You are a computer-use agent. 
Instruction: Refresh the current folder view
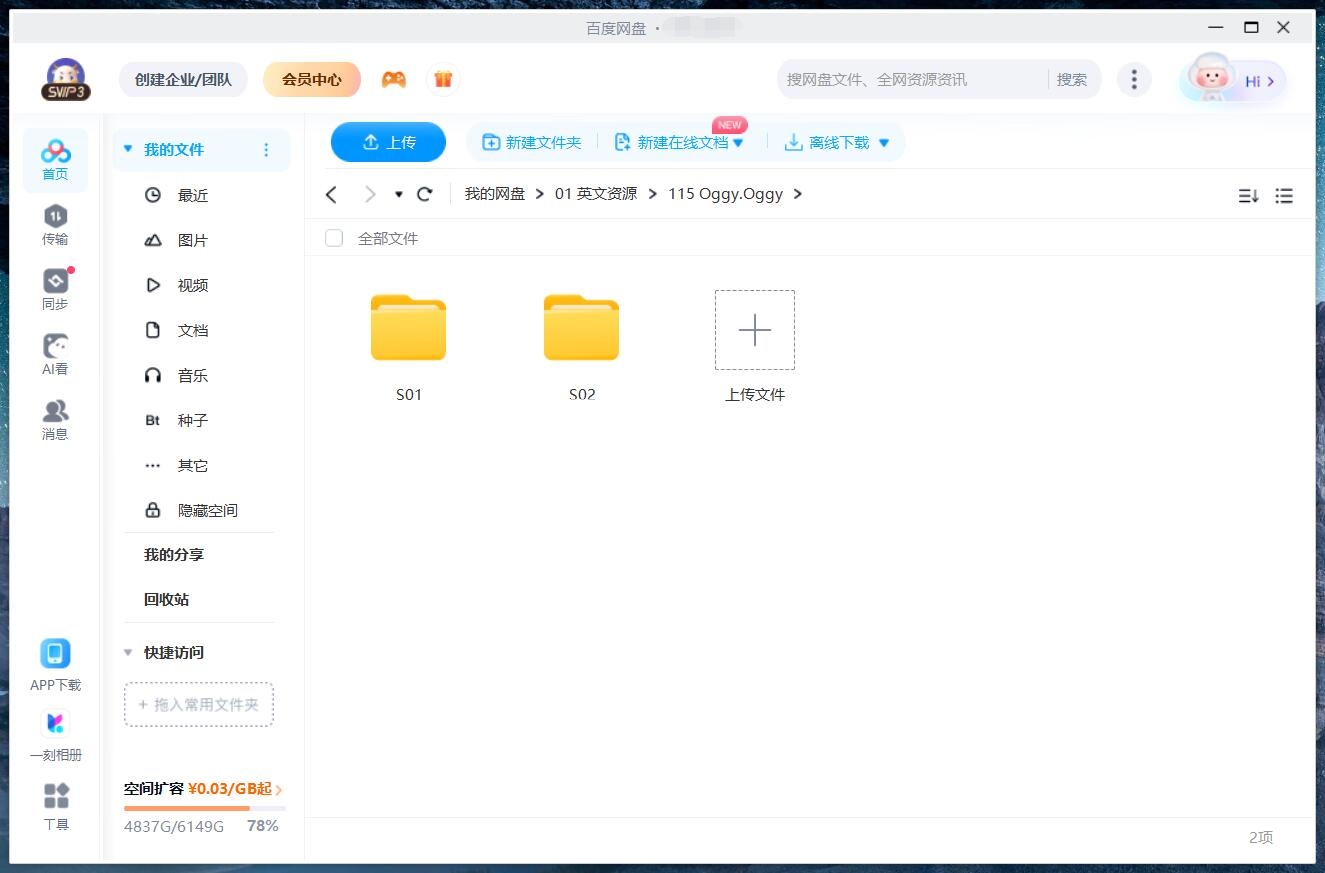[424, 194]
